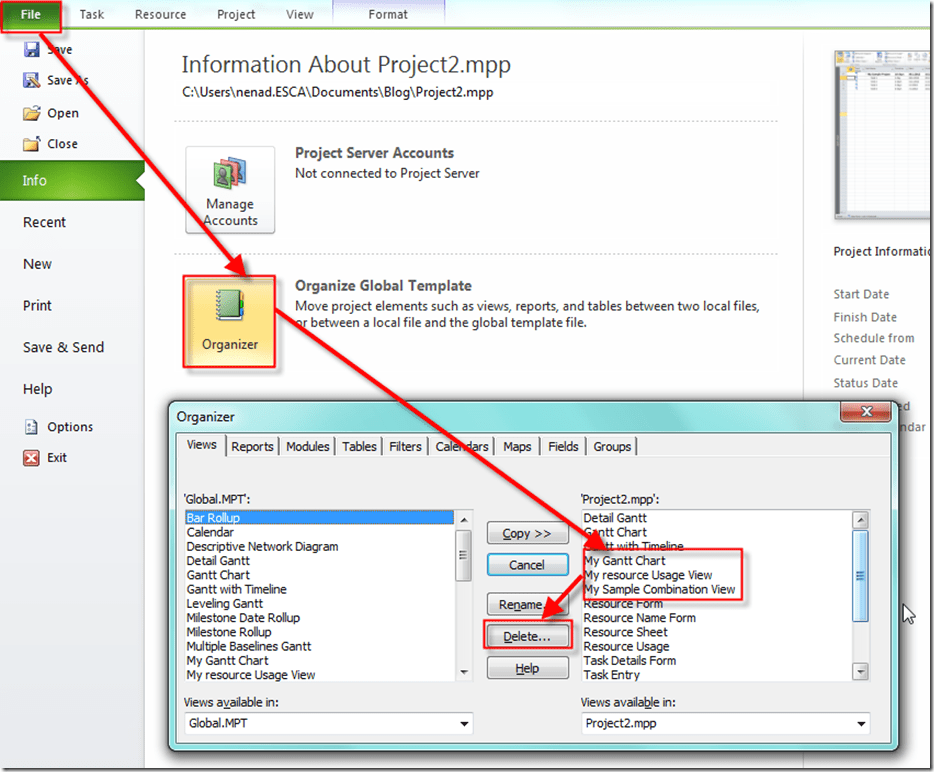Select 'My Gantt Chart' in Project2.mpp list

(x=625, y=561)
